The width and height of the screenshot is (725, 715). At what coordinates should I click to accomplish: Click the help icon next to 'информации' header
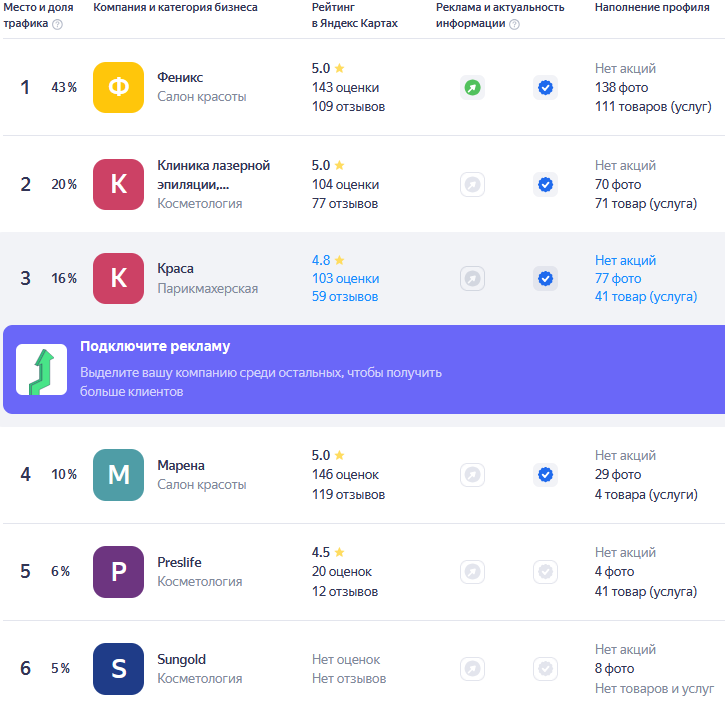tap(514, 24)
